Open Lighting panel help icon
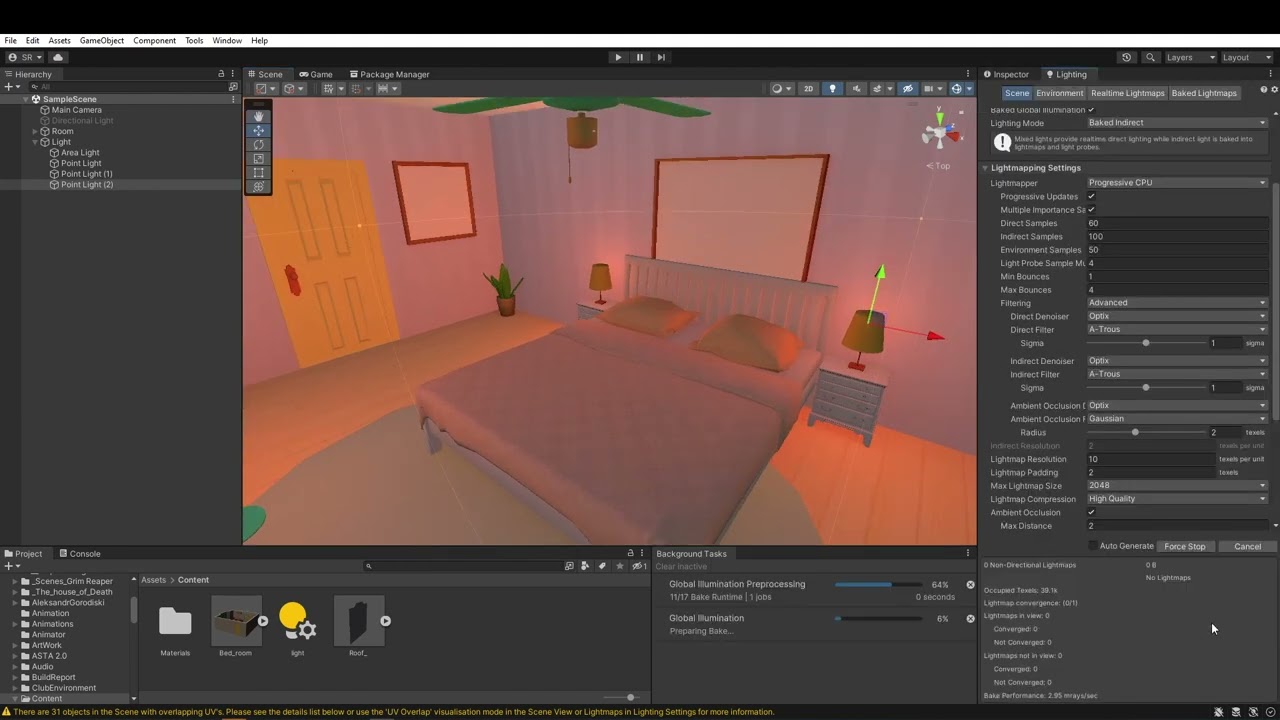The height and width of the screenshot is (720, 1280). pyautogui.click(x=1263, y=90)
